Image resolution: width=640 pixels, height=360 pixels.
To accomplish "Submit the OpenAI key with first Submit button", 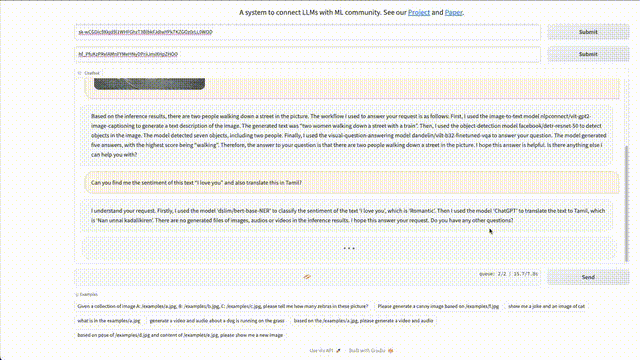I will (x=588, y=32).
